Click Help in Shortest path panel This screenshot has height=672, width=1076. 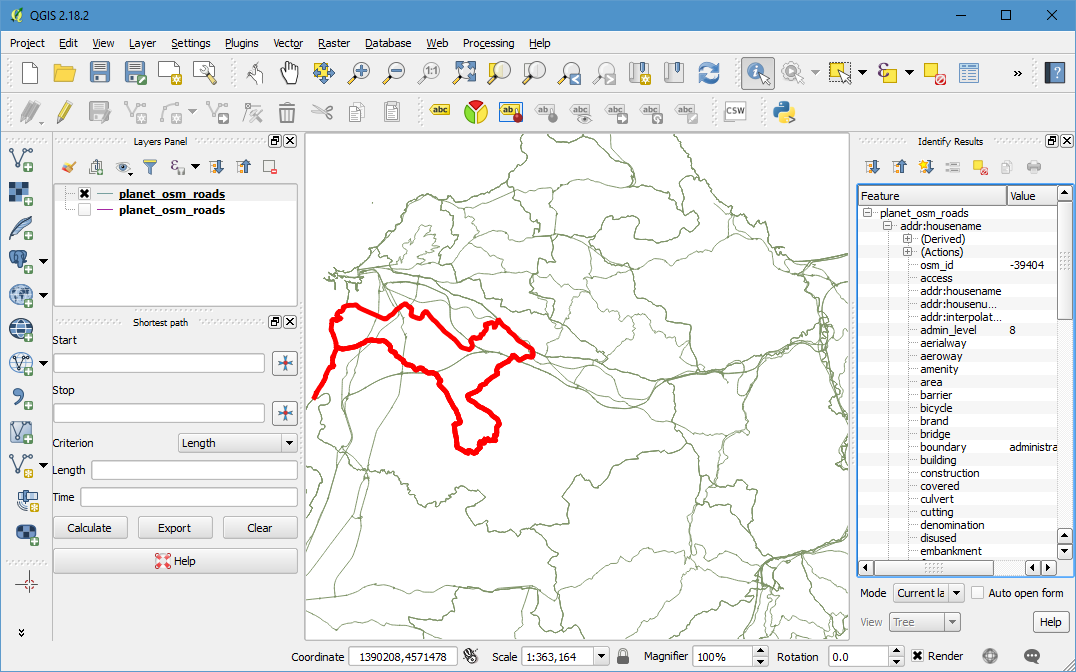tap(176, 561)
